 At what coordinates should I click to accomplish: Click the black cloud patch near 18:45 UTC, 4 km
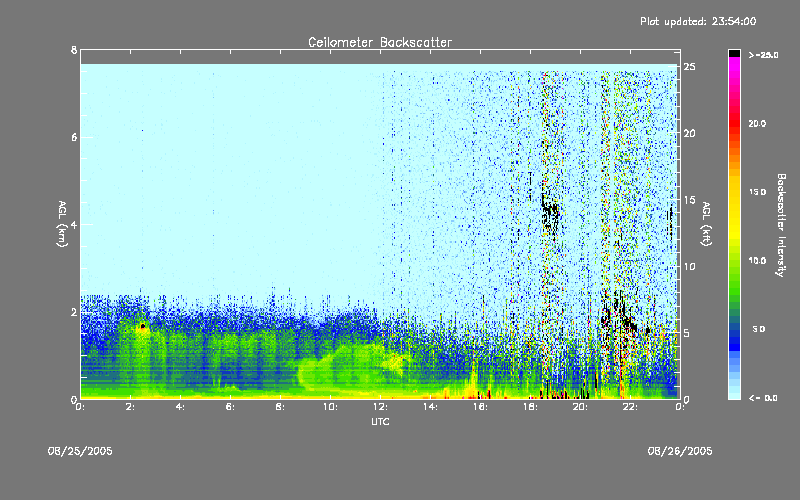click(549, 214)
